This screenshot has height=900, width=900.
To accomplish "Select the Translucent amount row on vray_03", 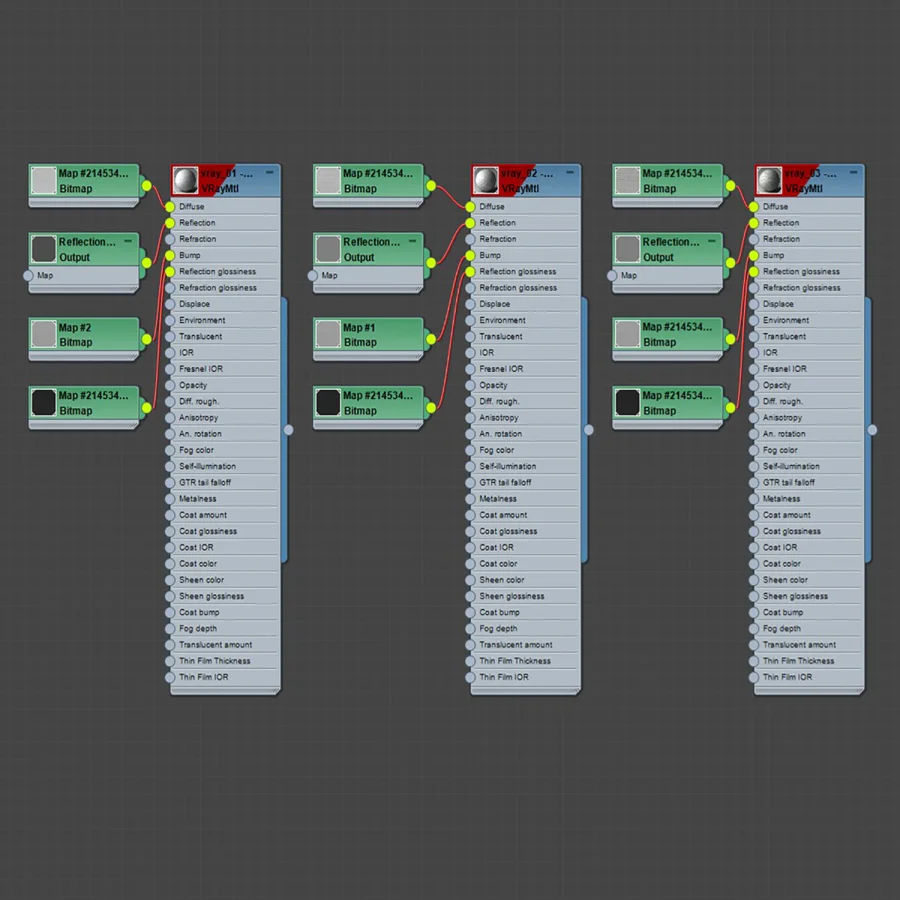I will tap(809, 645).
